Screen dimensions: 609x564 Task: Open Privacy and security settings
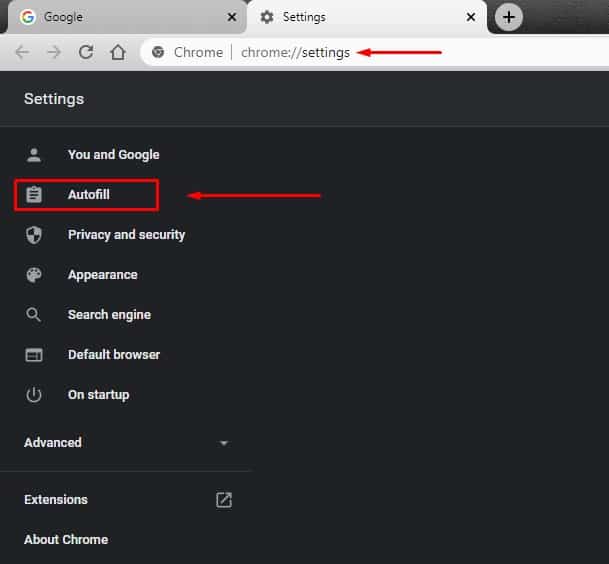point(126,235)
